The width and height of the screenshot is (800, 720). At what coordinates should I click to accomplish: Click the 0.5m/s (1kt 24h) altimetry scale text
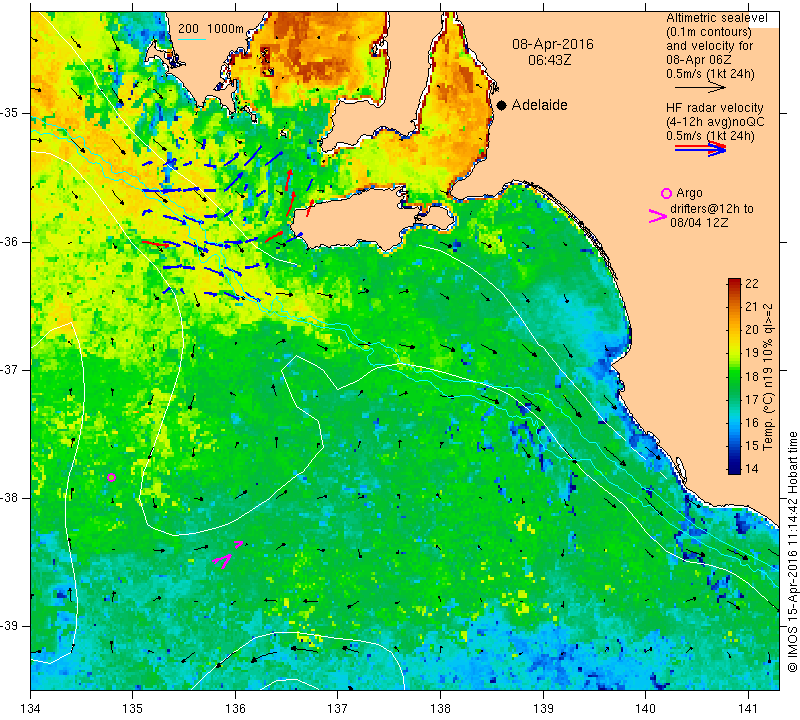tap(710, 74)
